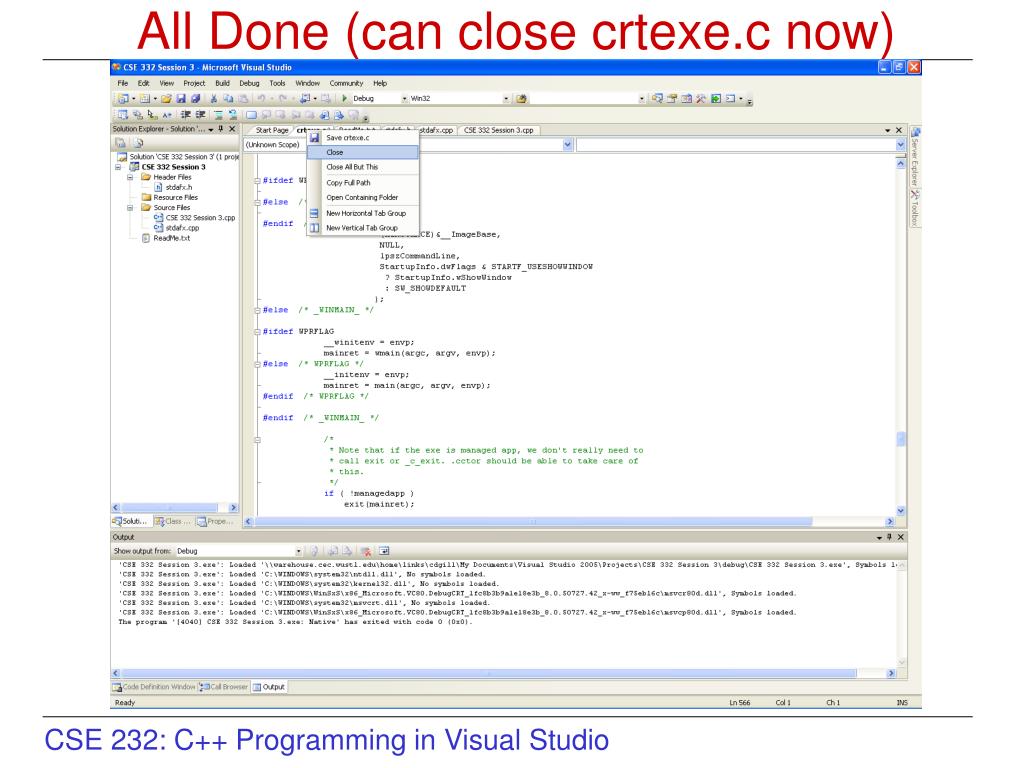
Task: Open the Call Browser tab
Action: pos(224,687)
